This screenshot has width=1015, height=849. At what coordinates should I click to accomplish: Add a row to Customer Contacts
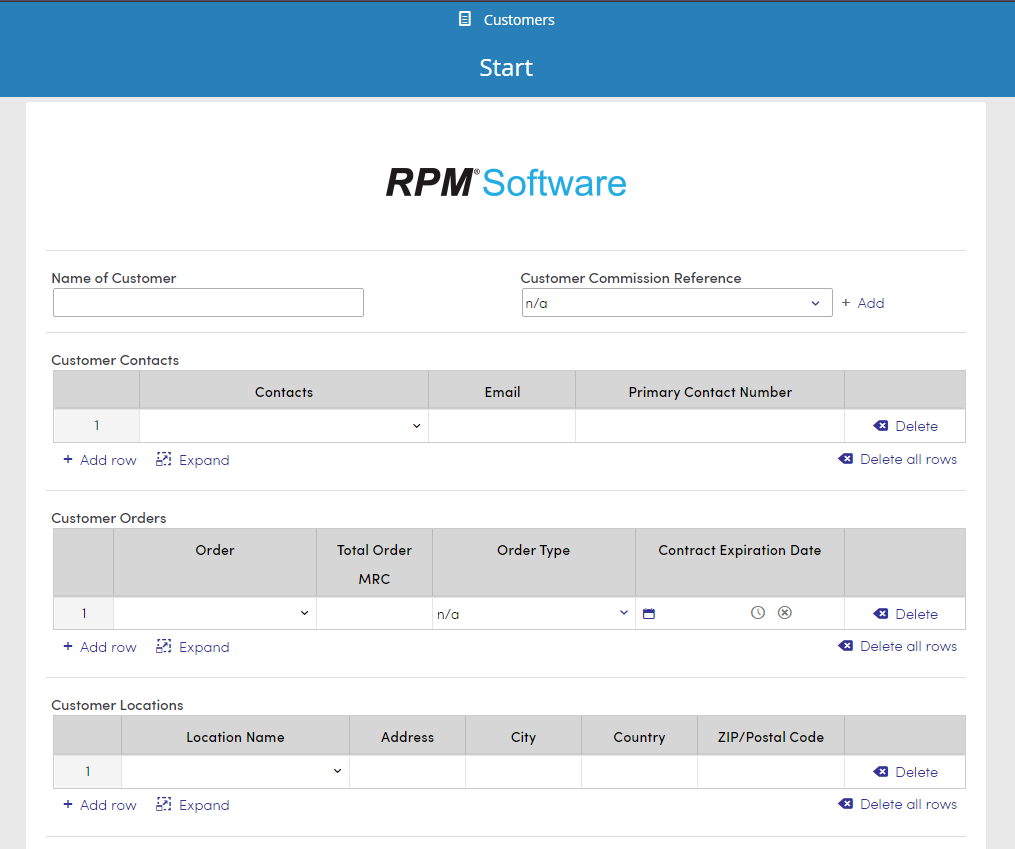tap(99, 459)
